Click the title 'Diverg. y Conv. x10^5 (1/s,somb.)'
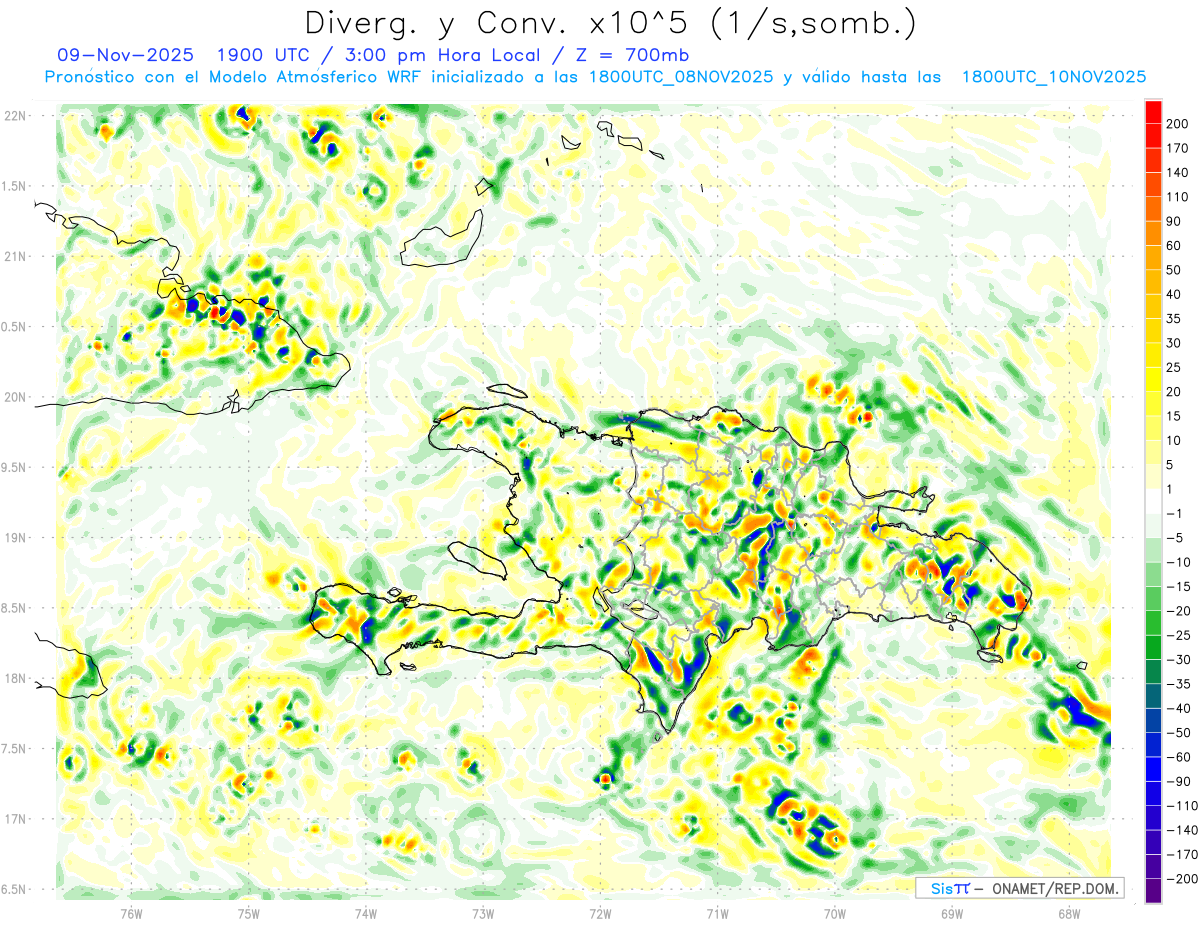Viewport: 1200px width, 927px height. point(610,23)
